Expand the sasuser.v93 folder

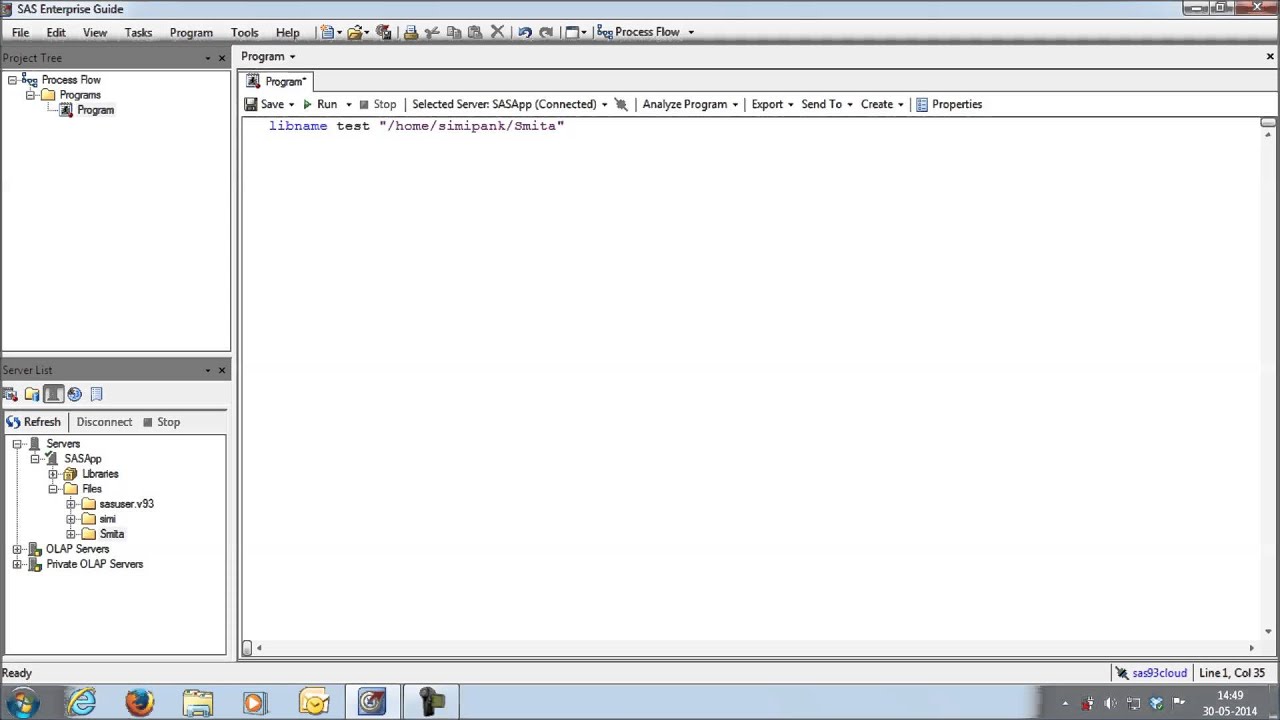[x=71, y=504]
